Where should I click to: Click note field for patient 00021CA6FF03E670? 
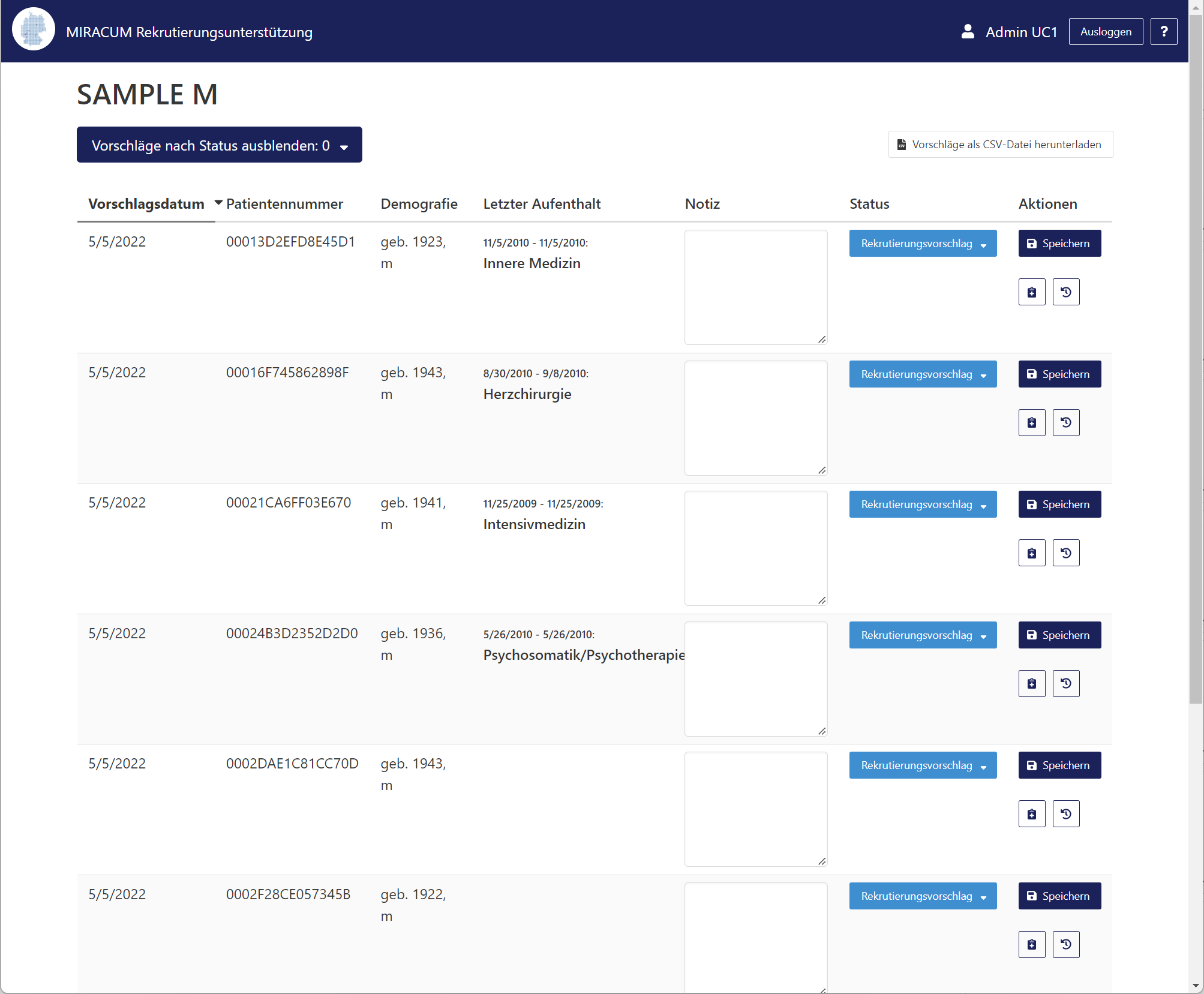click(x=756, y=548)
